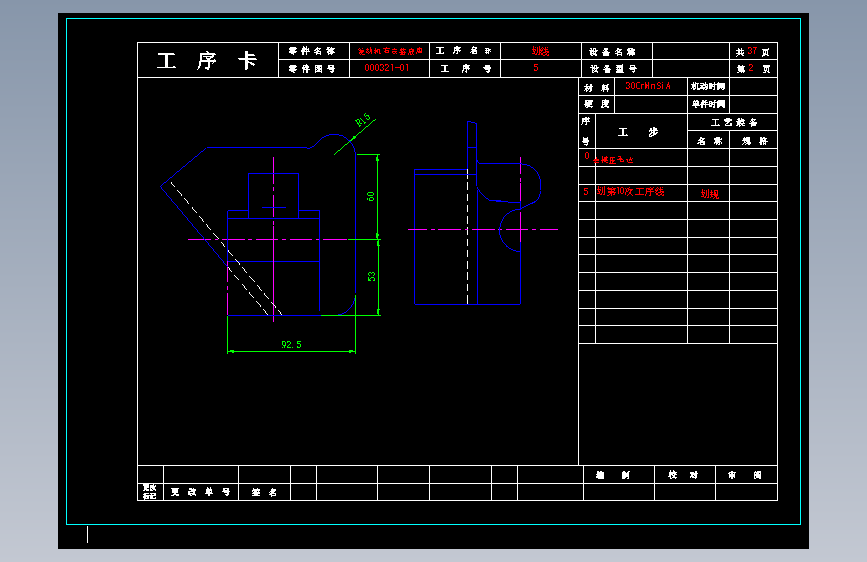The image size is (867, 562).
Task: Click the 编制 label in footer
Action: (x=613, y=475)
